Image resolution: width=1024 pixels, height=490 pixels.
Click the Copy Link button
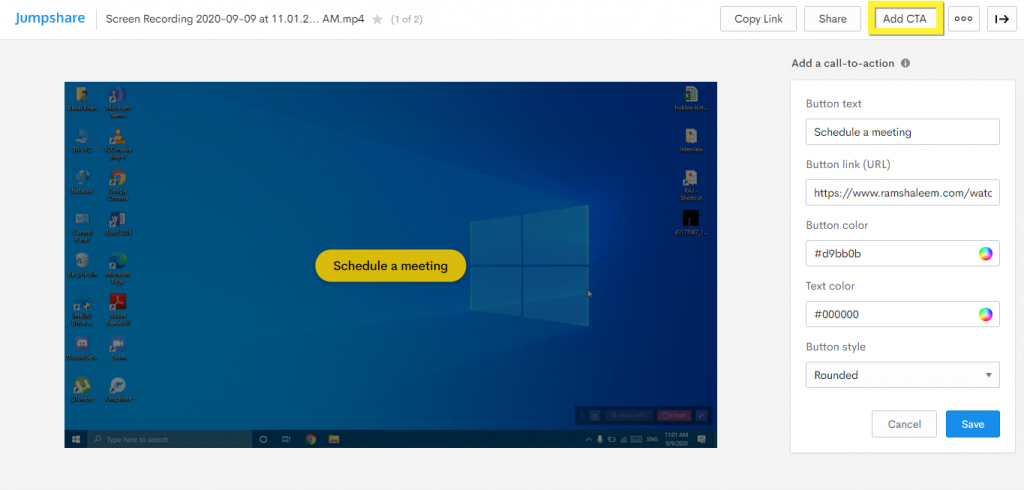pyautogui.click(x=758, y=19)
